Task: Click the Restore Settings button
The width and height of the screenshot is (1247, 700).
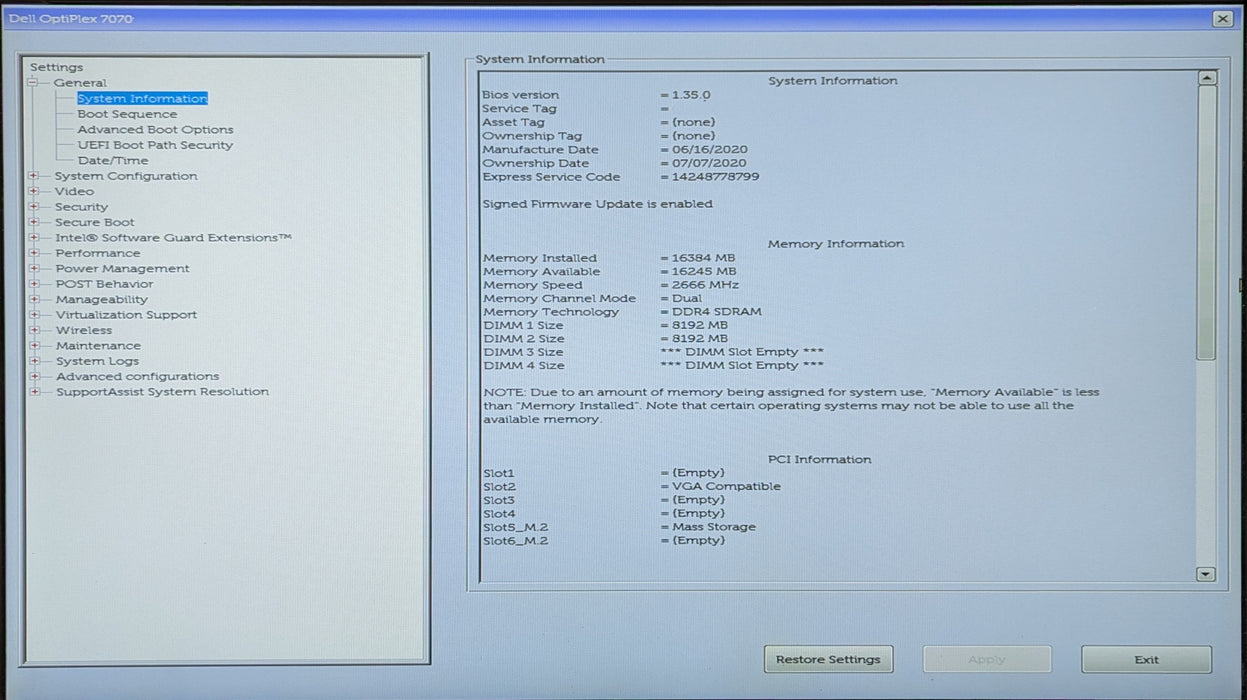Action: pos(828,659)
